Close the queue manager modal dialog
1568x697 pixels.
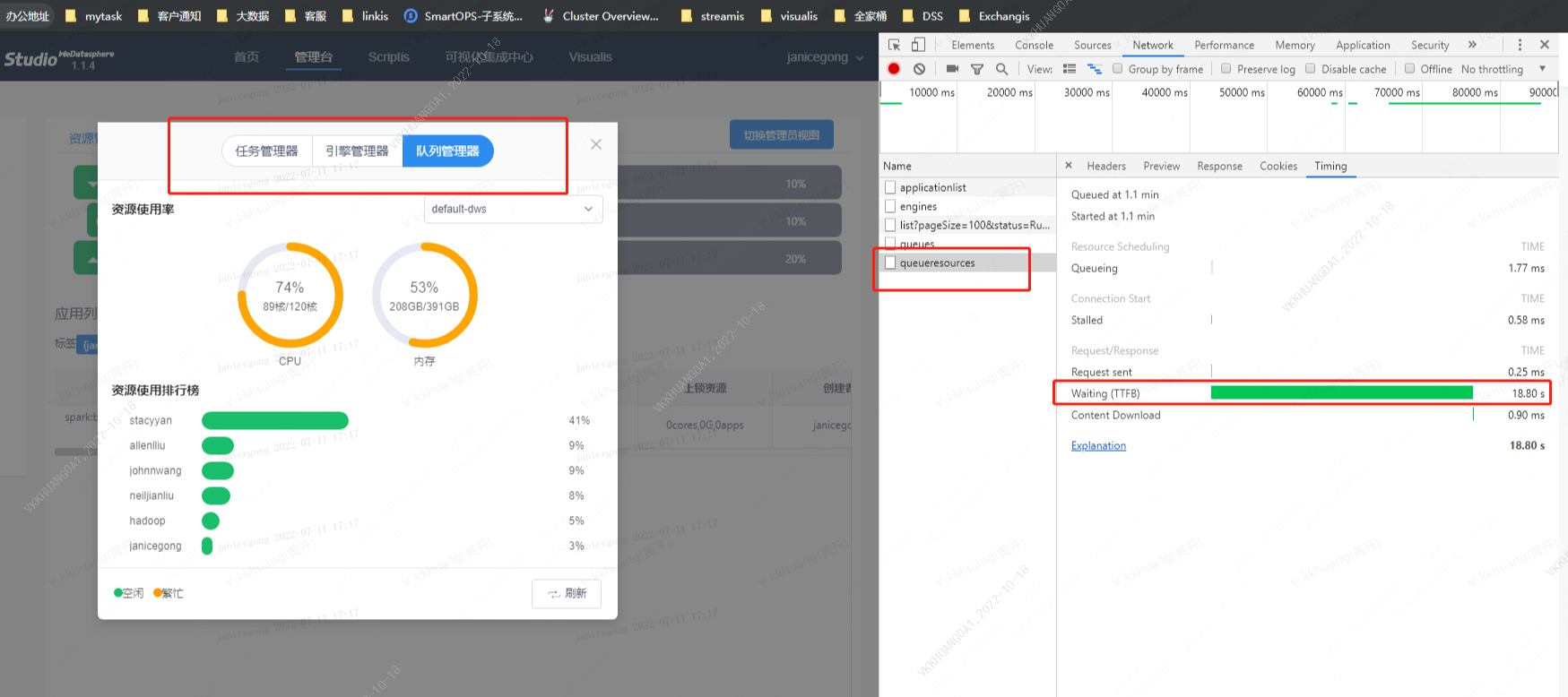point(596,144)
